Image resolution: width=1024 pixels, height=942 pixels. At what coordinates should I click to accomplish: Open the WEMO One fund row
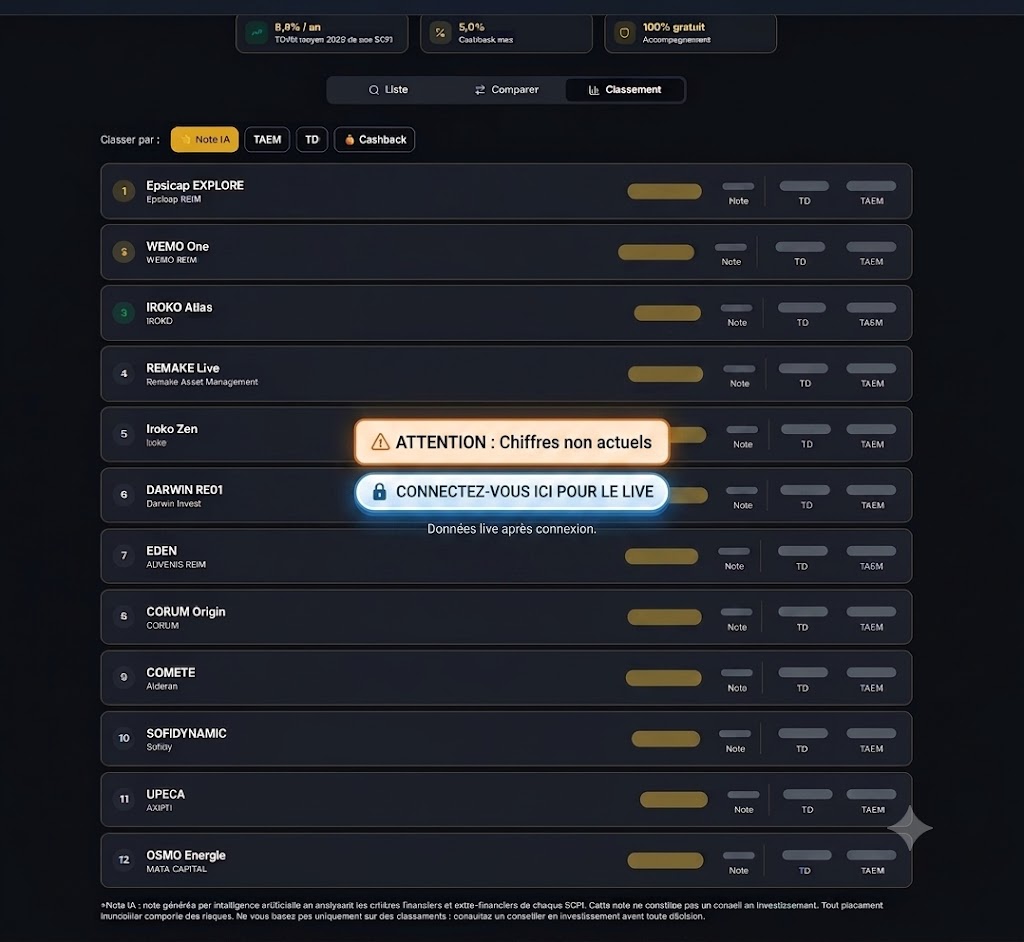[506, 252]
